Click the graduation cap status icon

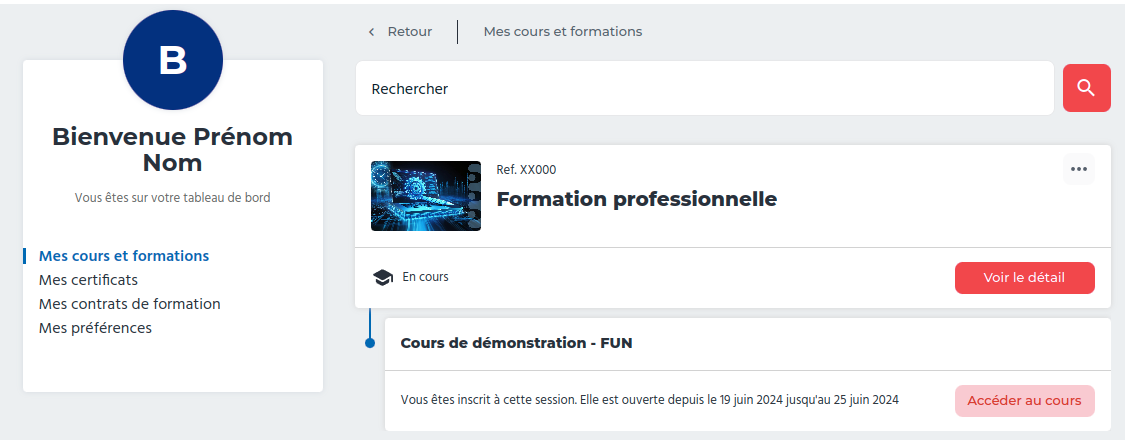(x=383, y=278)
